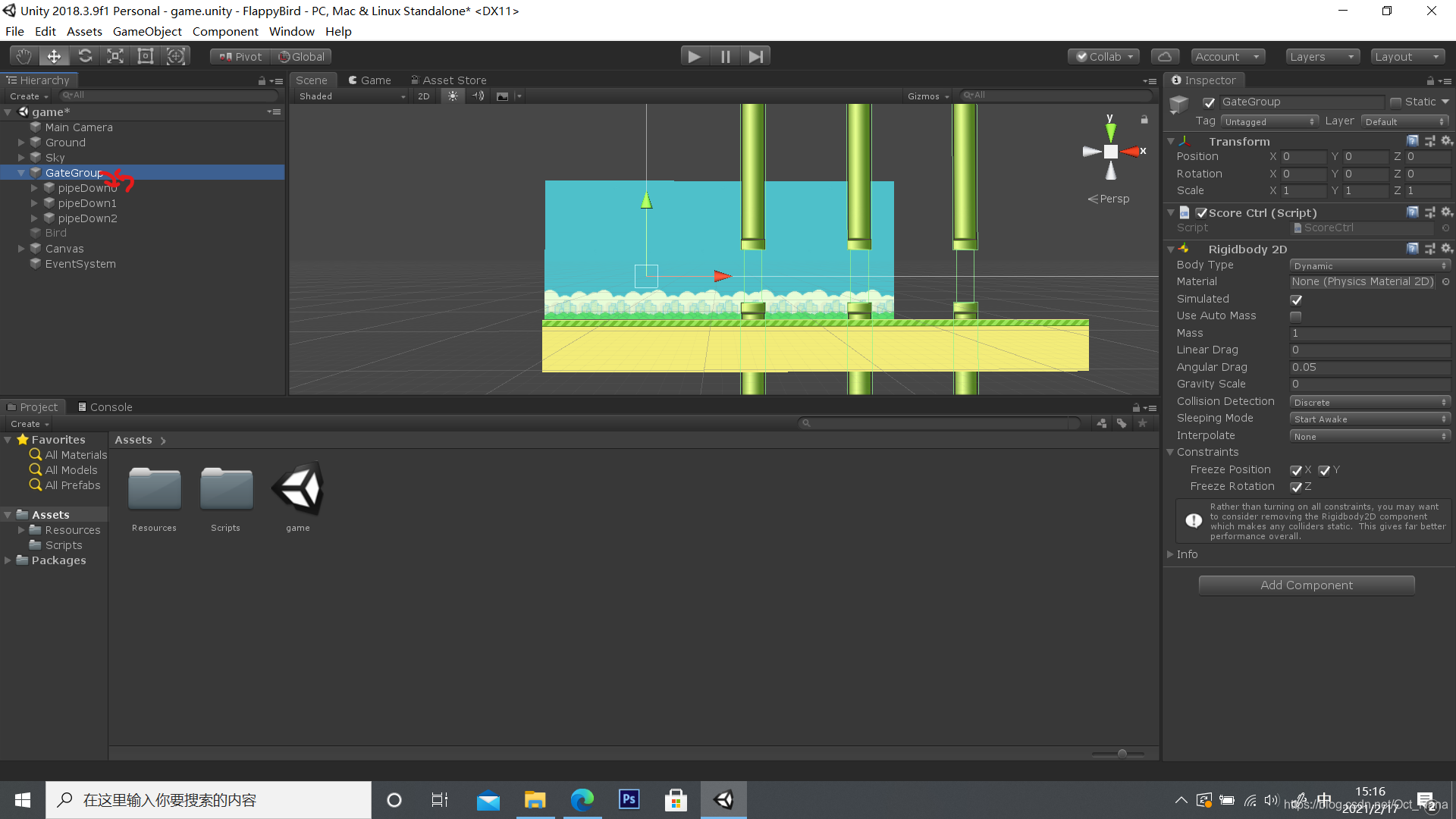The width and height of the screenshot is (1456, 819).
Task: Toggle the Pivot handle position button
Action: 240,56
